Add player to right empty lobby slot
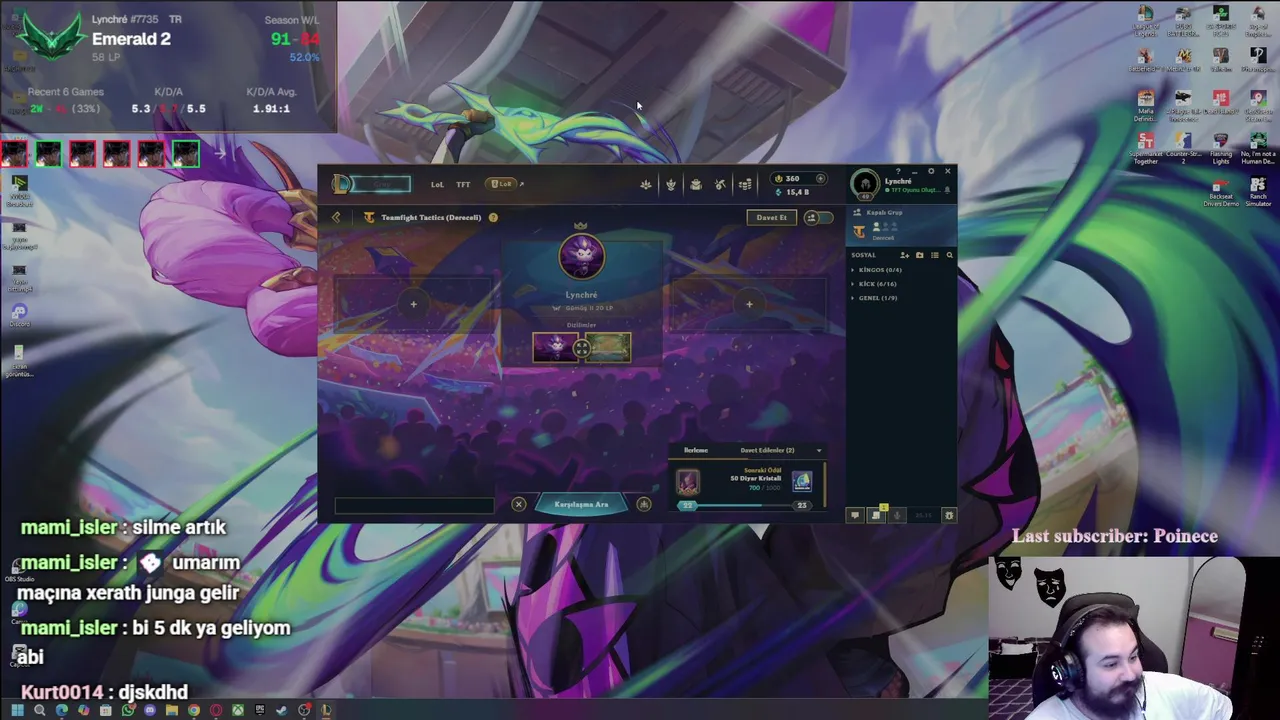The height and width of the screenshot is (720, 1280). 749,304
